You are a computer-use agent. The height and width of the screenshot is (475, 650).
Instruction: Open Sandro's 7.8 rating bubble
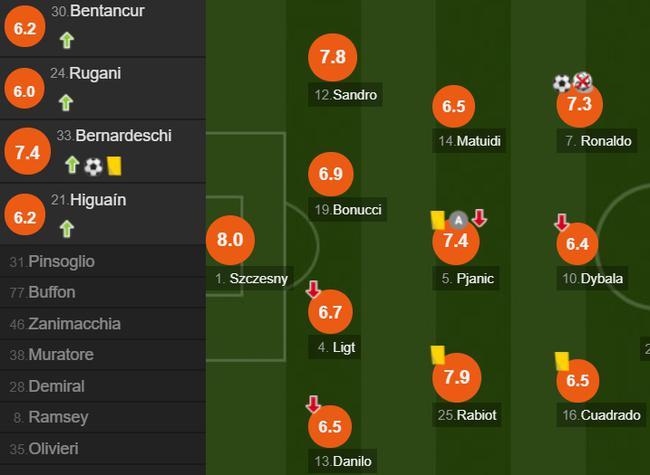(332, 58)
